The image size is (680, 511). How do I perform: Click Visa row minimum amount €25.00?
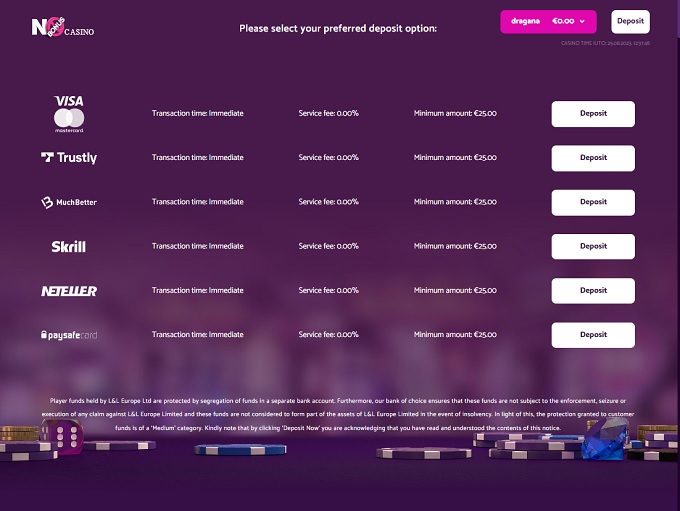coord(455,114)
